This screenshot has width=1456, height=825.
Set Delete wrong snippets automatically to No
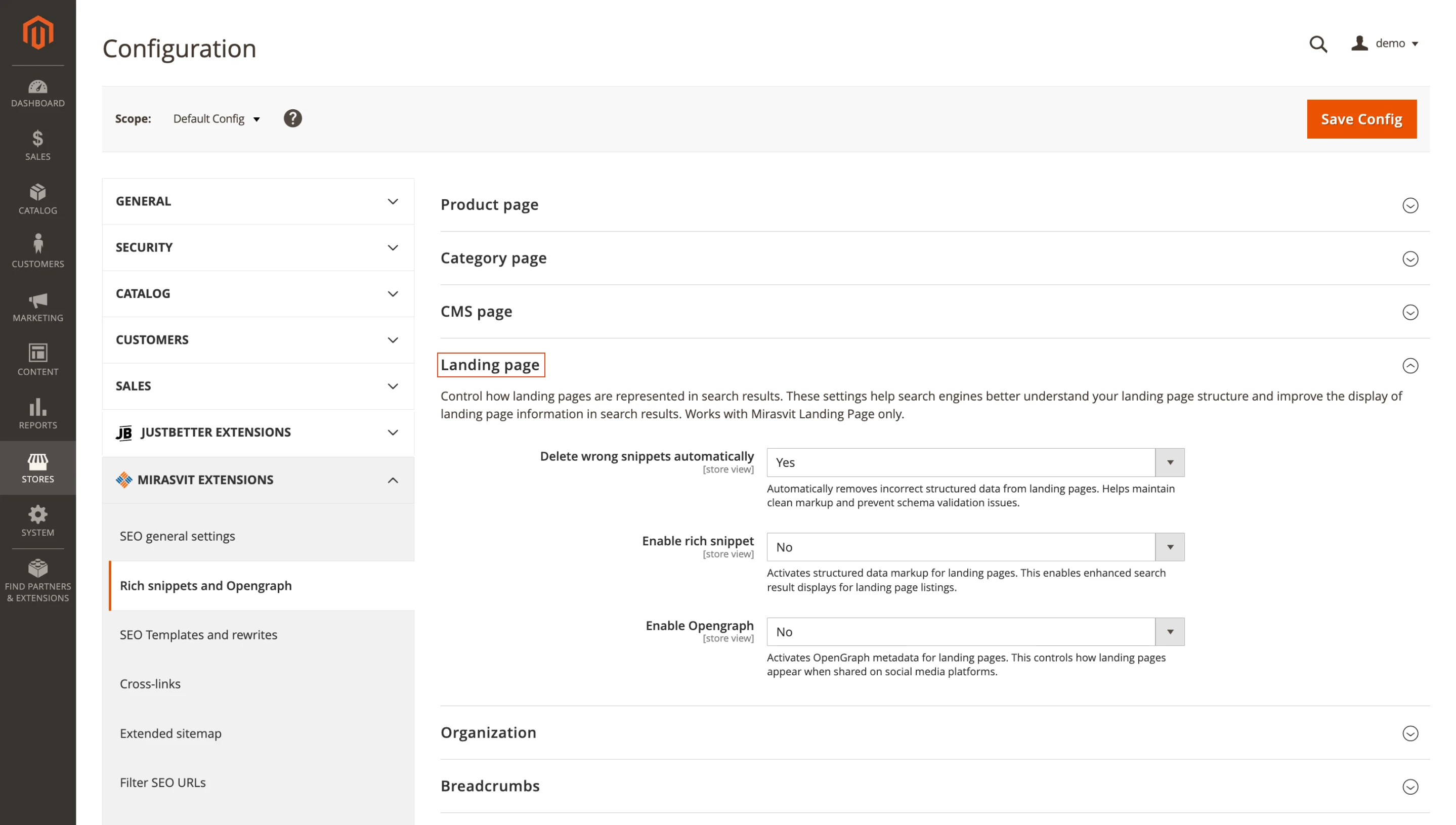pyautogui.click(x=974, y=462)
